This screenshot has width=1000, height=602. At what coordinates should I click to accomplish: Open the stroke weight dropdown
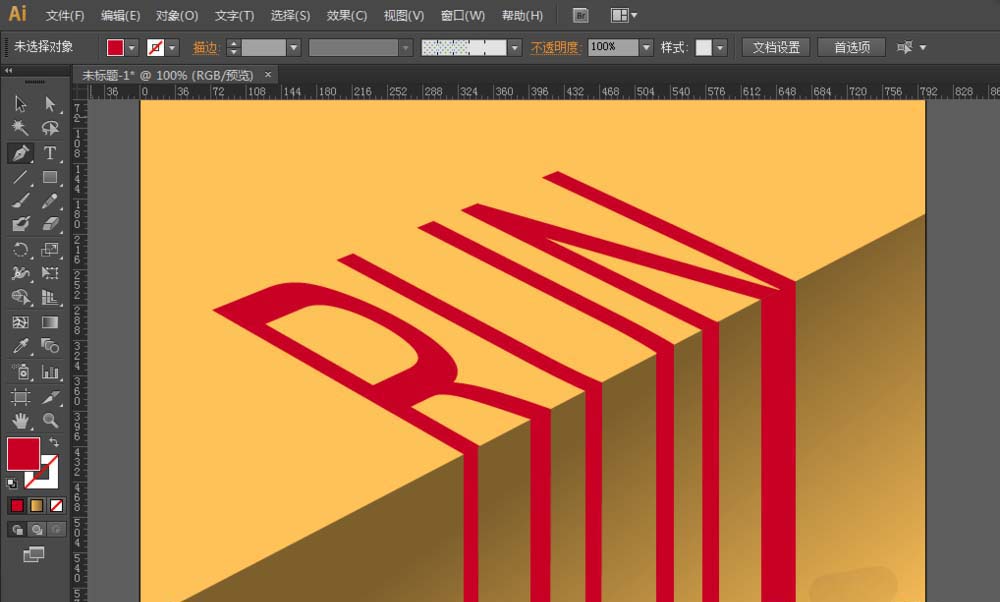coord(294,48)
